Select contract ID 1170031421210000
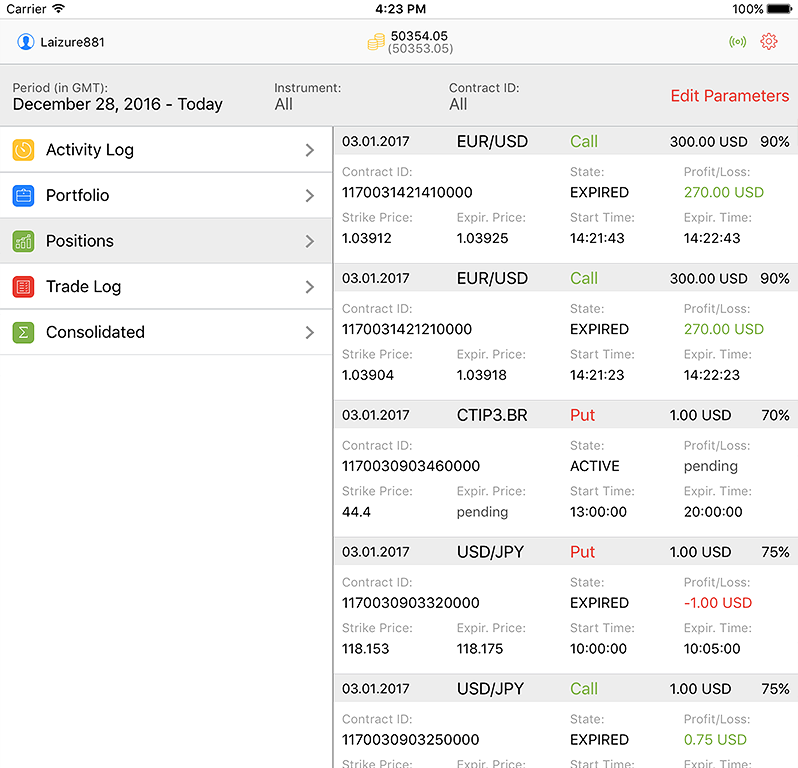The image size is (798, 768). coord(407,329)
